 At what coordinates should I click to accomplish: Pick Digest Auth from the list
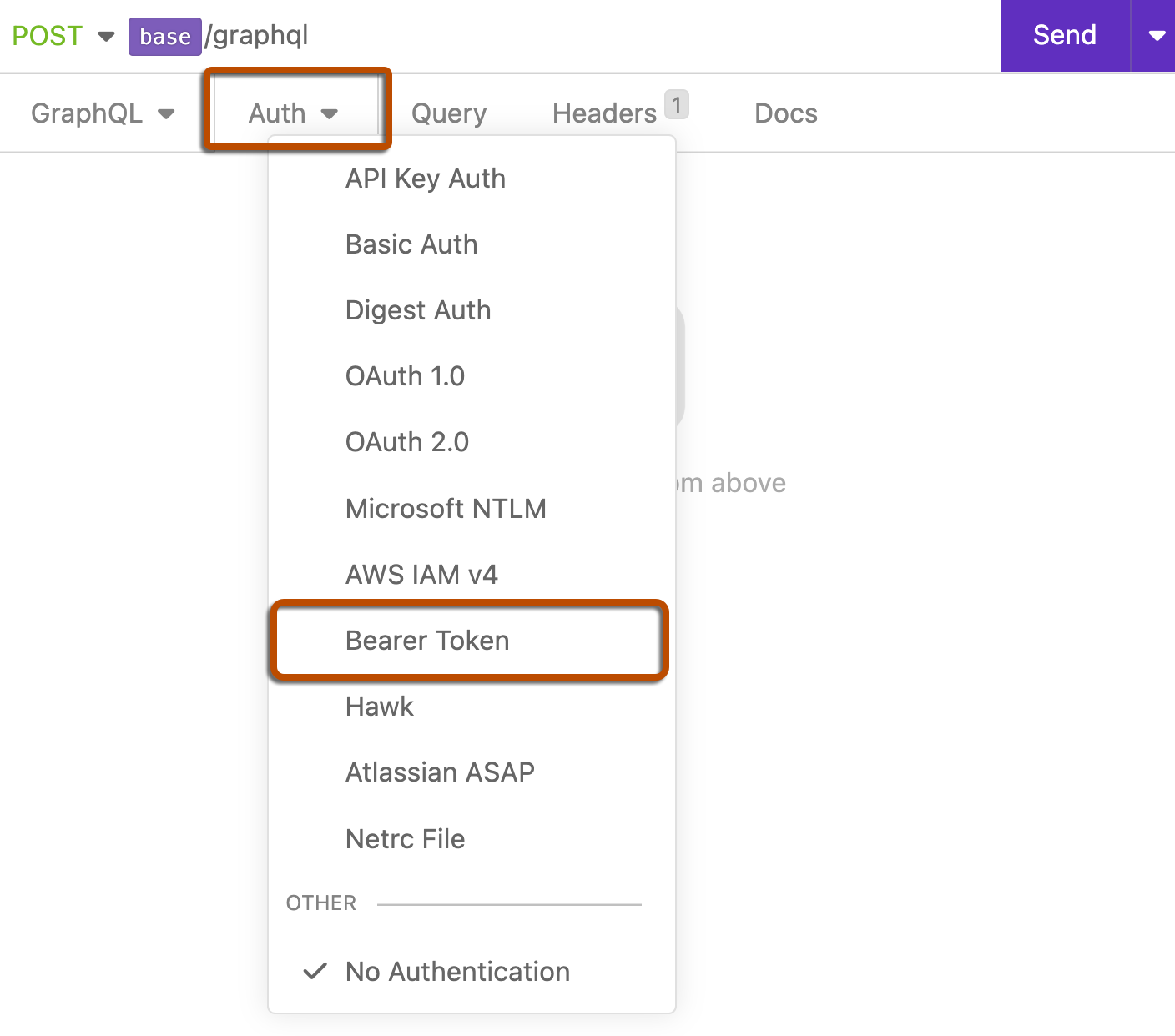(x=417, y=309)
